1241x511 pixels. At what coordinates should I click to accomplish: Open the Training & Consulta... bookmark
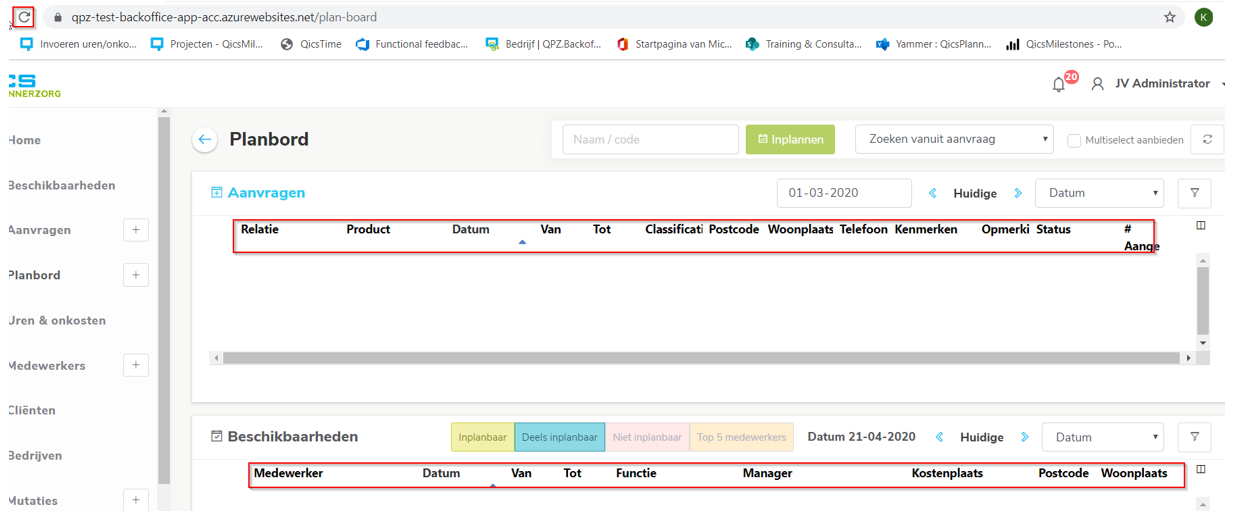(x=803, y=44)
